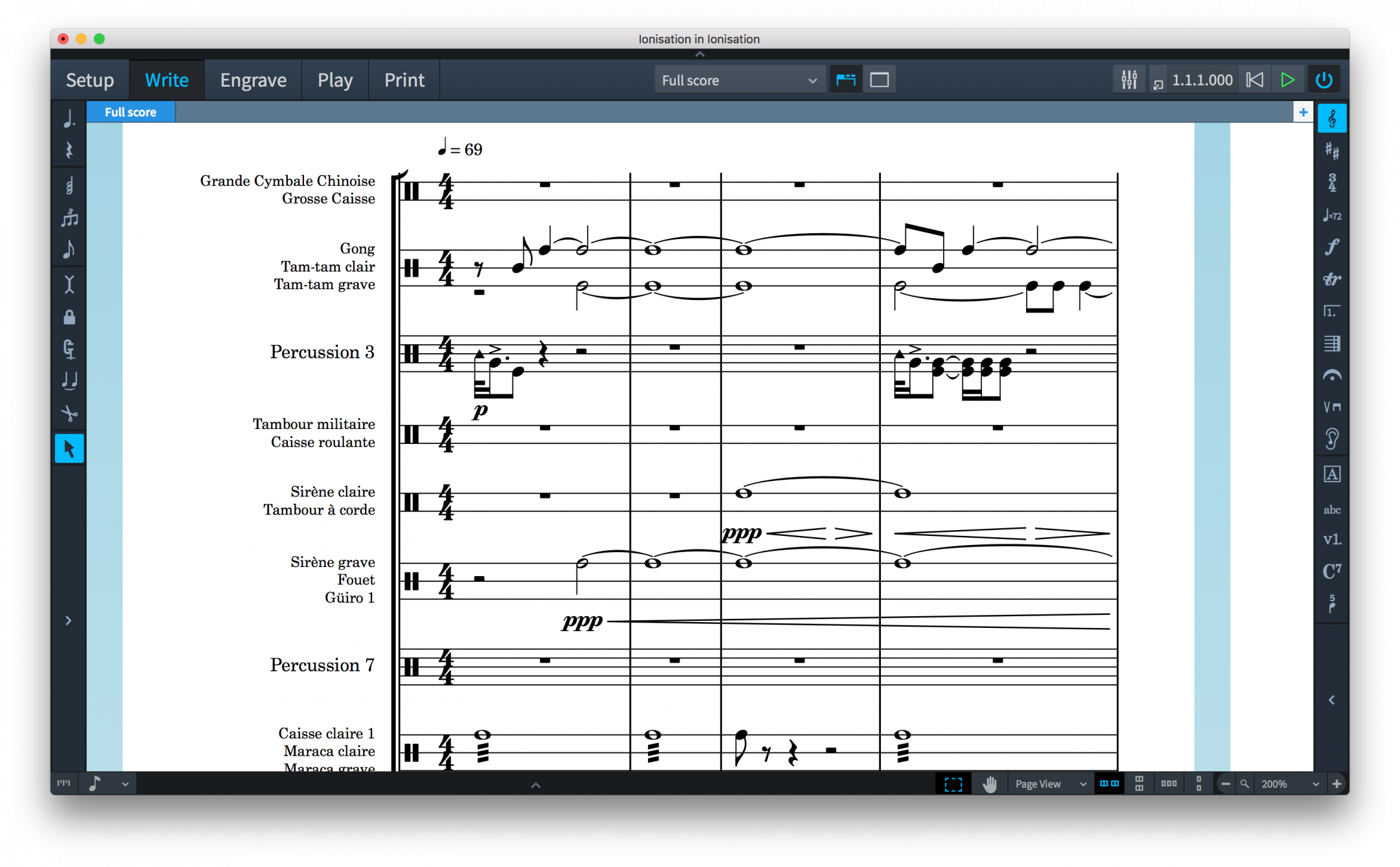Open the Cues panel
The width and height of the screenshot is (1400, 867).
pyautogui.click(x=1332, y=440)
